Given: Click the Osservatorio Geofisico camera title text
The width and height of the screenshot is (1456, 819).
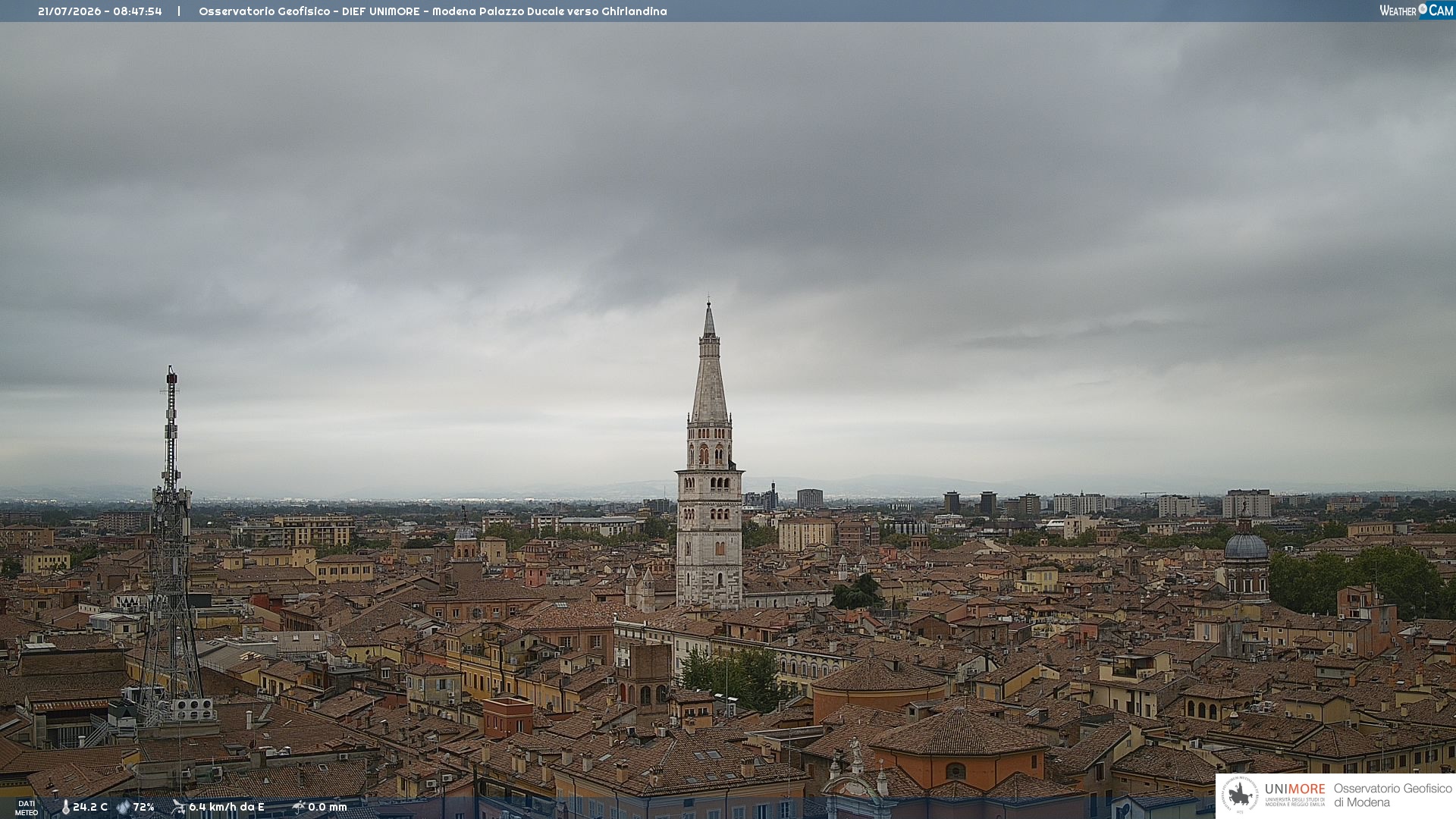Looking at the screenshot, I should coord(433,11).
